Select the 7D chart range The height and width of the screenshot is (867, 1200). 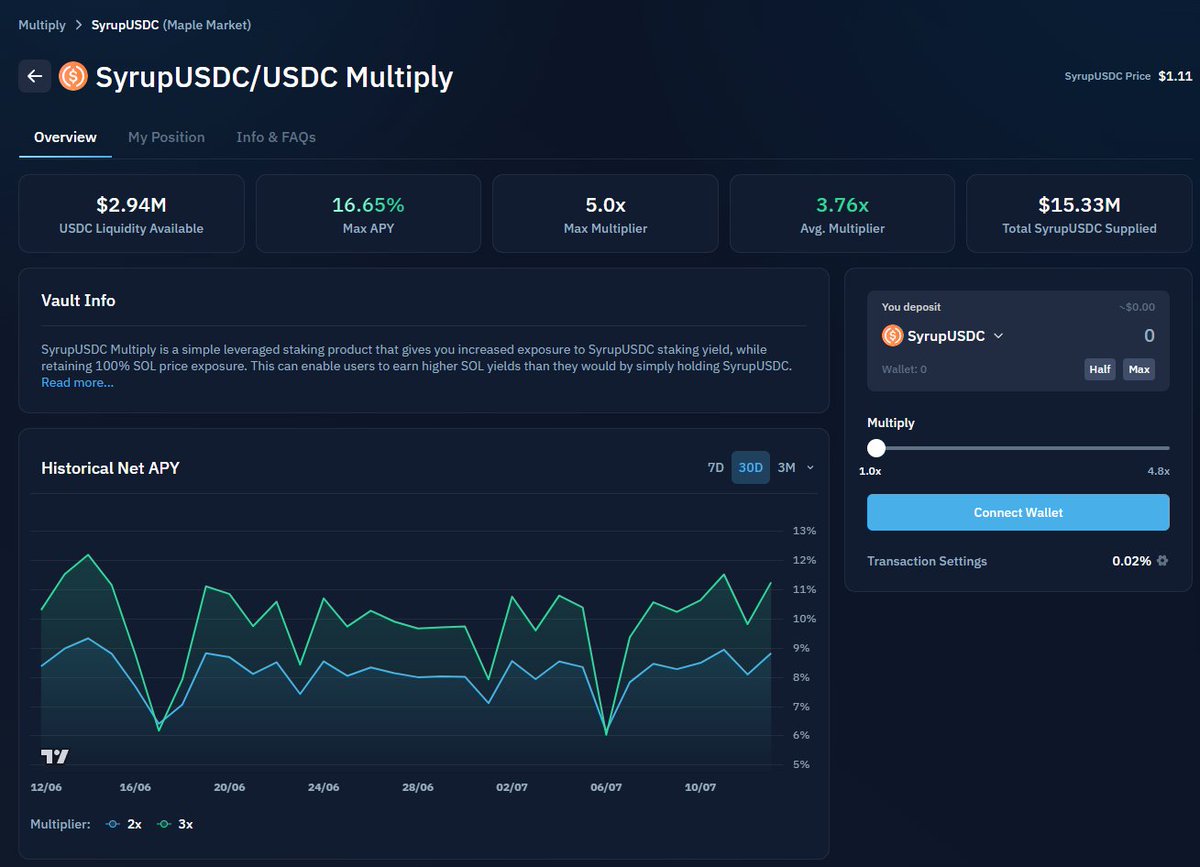point(715,468)
